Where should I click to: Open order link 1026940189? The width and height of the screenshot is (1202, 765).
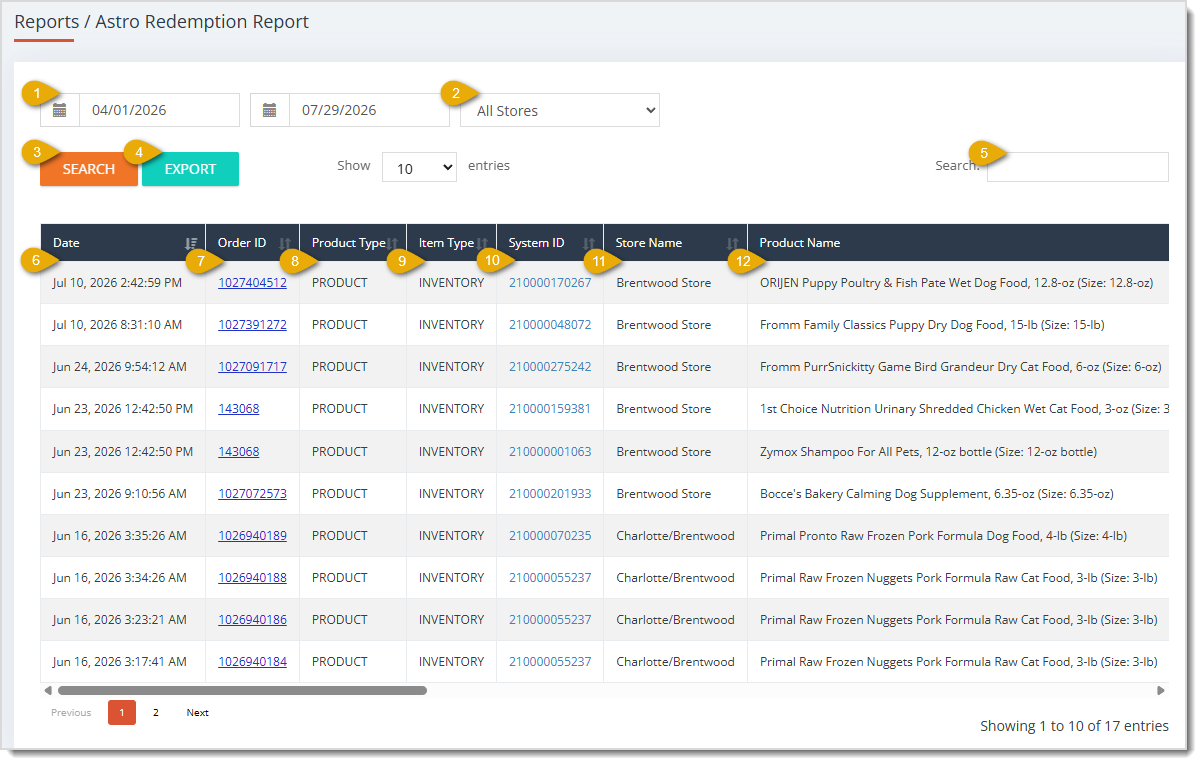click(252, 536)
